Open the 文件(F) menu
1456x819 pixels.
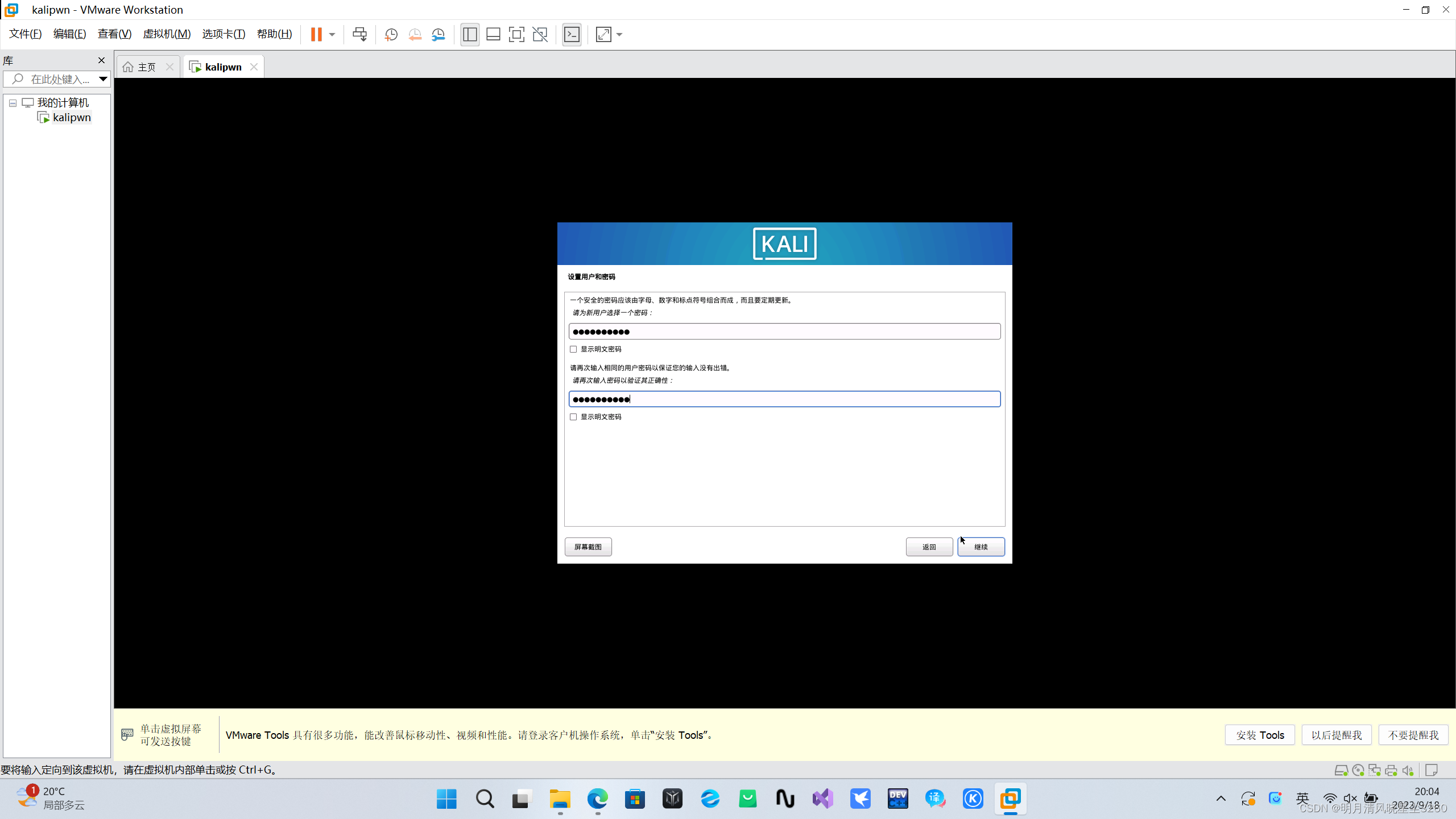pos(26,34)
